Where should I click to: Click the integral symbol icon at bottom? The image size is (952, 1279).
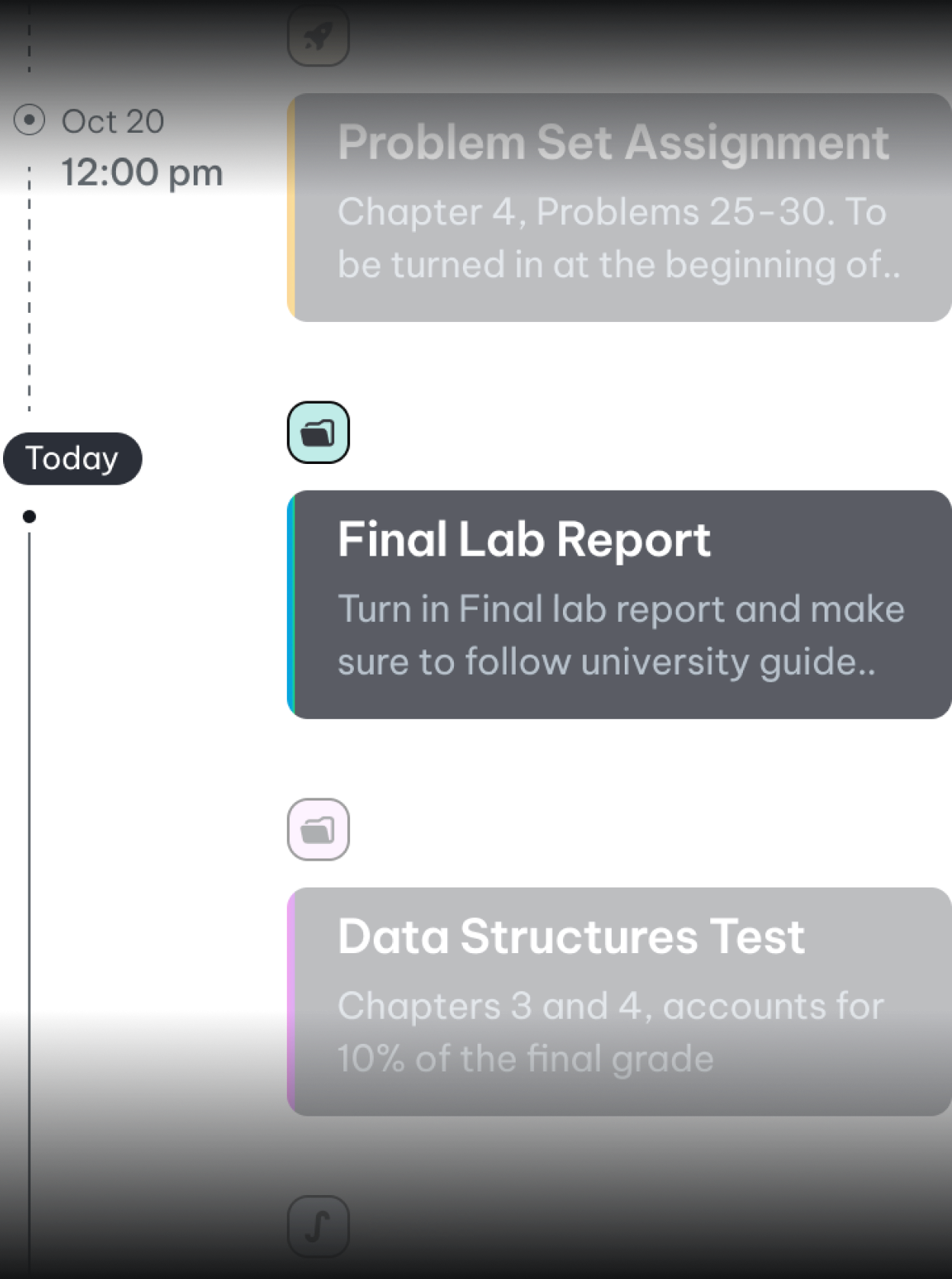pos(318,1226)
